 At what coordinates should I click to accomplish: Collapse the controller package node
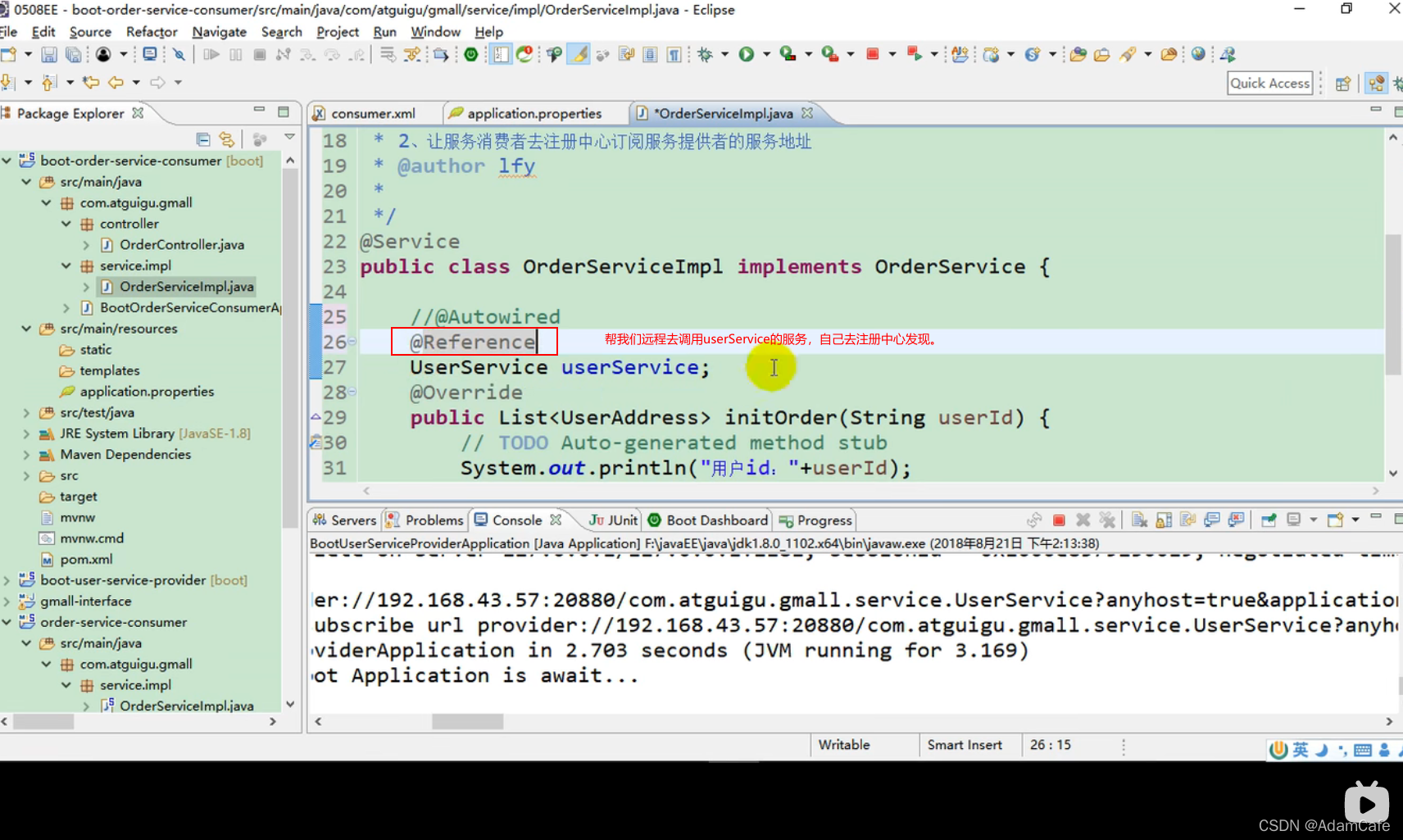tap(66, 224)
